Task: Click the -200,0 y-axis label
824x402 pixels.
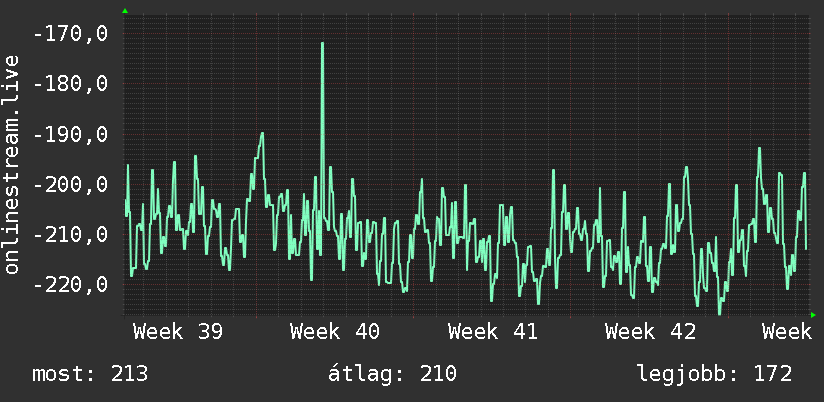Action: [x=70, y=185]
